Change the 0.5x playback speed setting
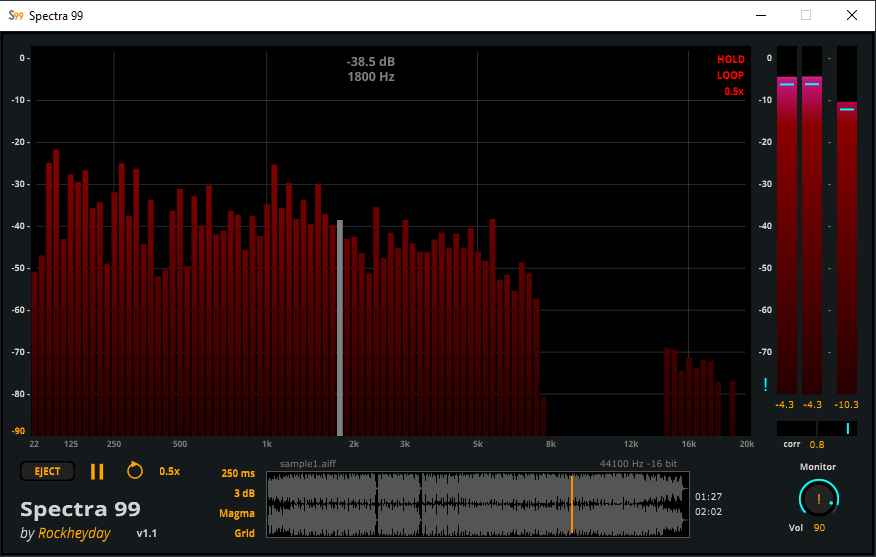 pyautogui.click(x=169, y=472)
